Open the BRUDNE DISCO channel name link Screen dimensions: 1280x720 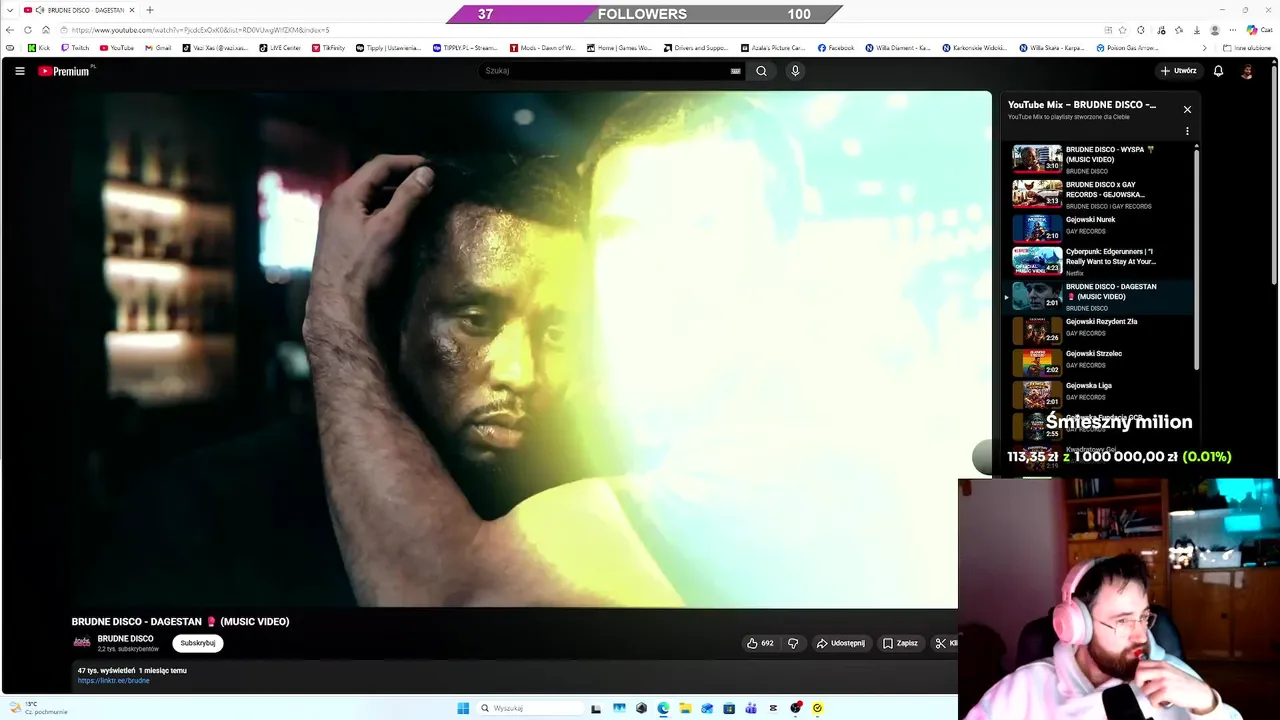click(125, 638)
